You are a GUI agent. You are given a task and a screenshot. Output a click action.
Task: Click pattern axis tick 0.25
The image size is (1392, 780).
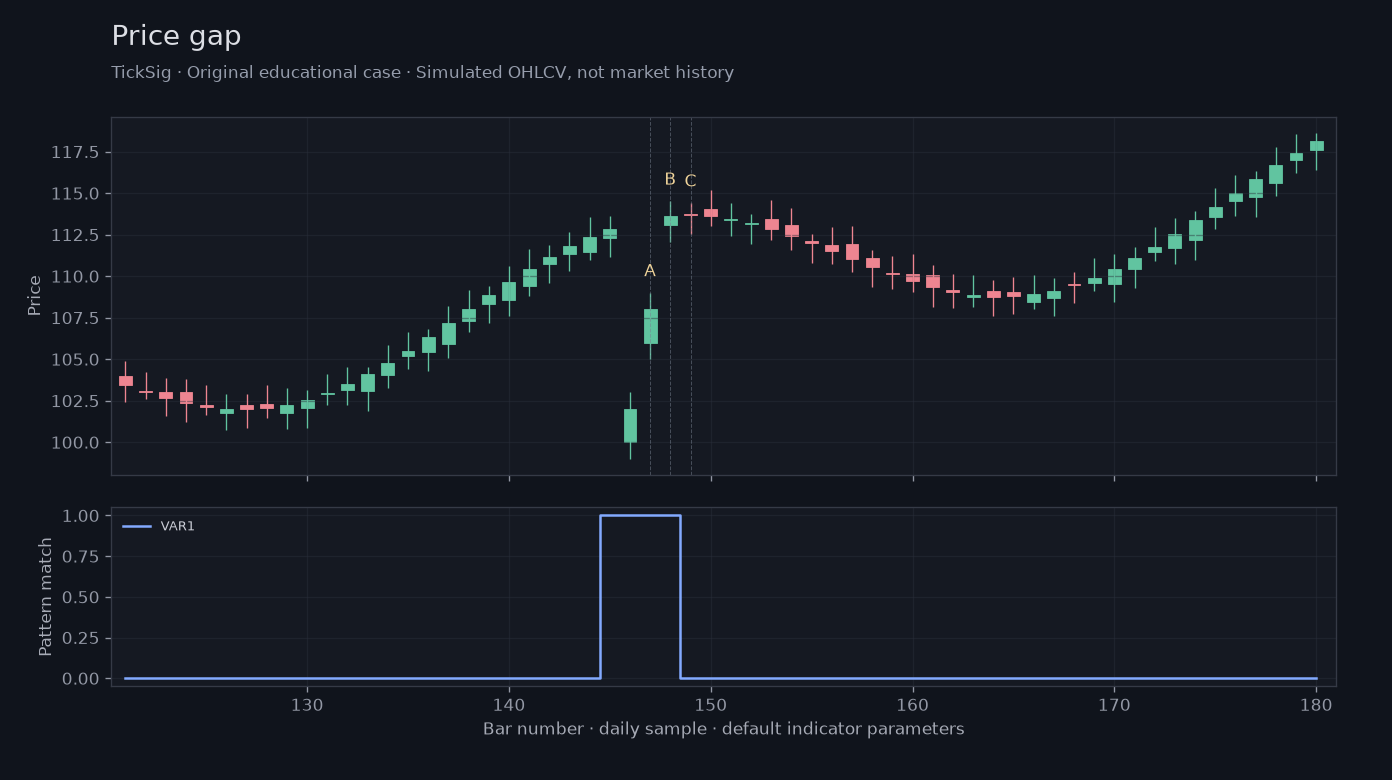(81, 638)
